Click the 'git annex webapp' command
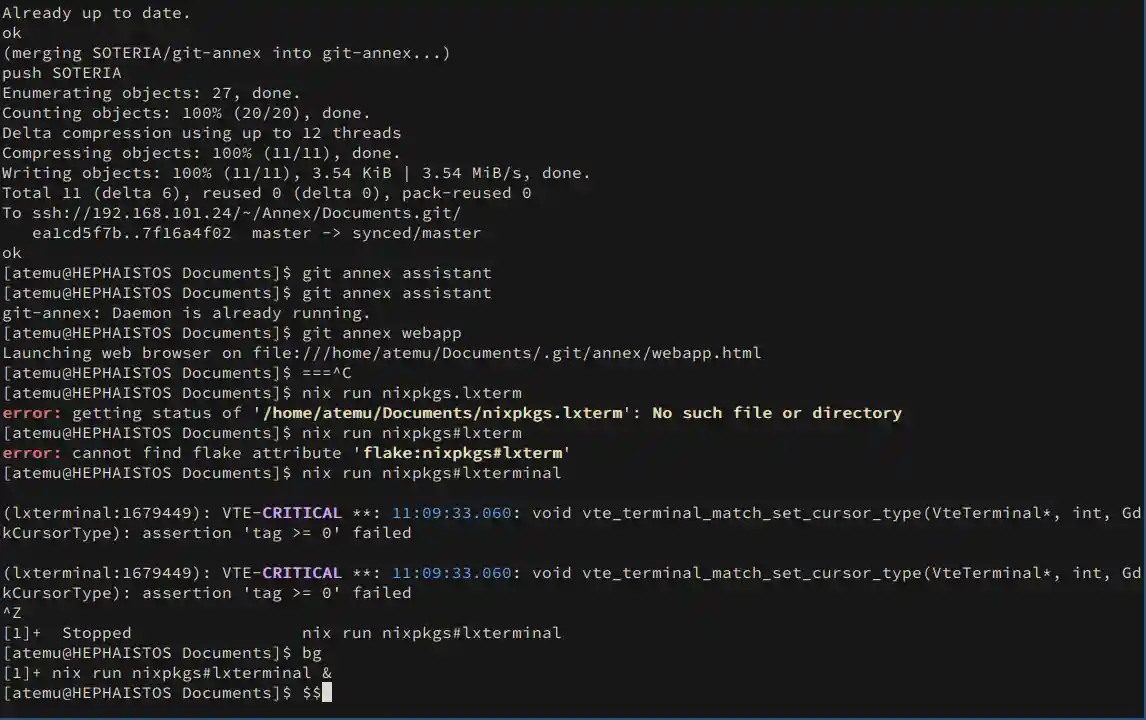The height and width of the screenshot is (720, 1146). pos(382,333)
